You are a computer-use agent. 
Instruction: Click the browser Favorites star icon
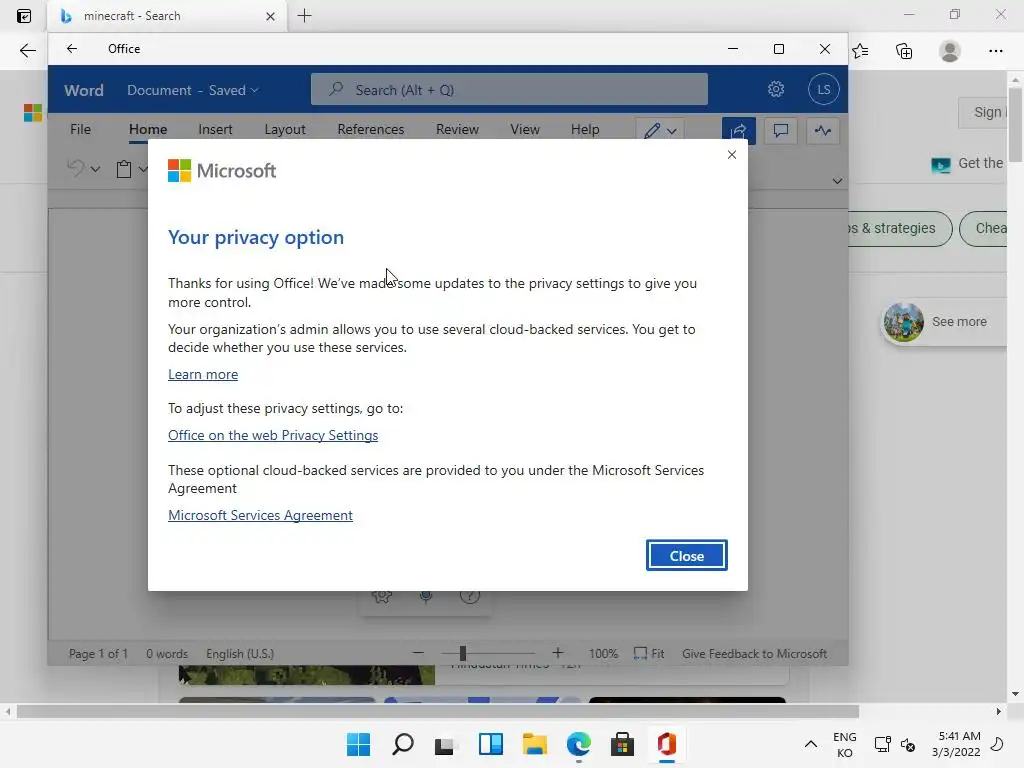click(x=861, y=51)
